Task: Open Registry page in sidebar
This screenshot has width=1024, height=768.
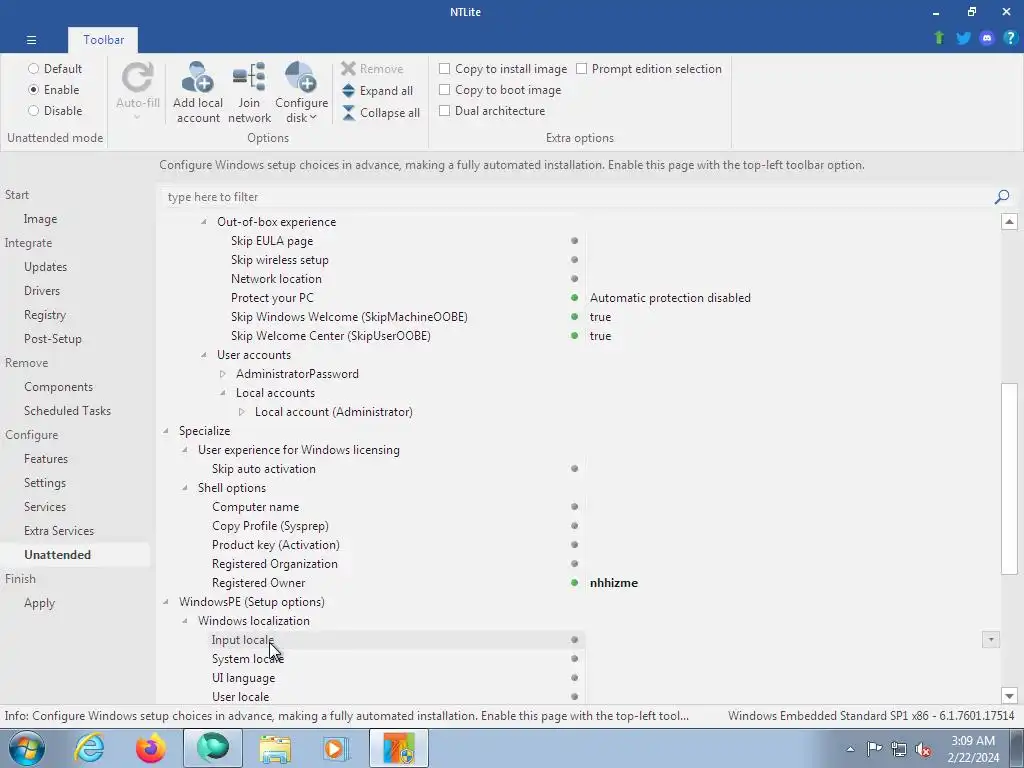Action: (x=45, y=315)
